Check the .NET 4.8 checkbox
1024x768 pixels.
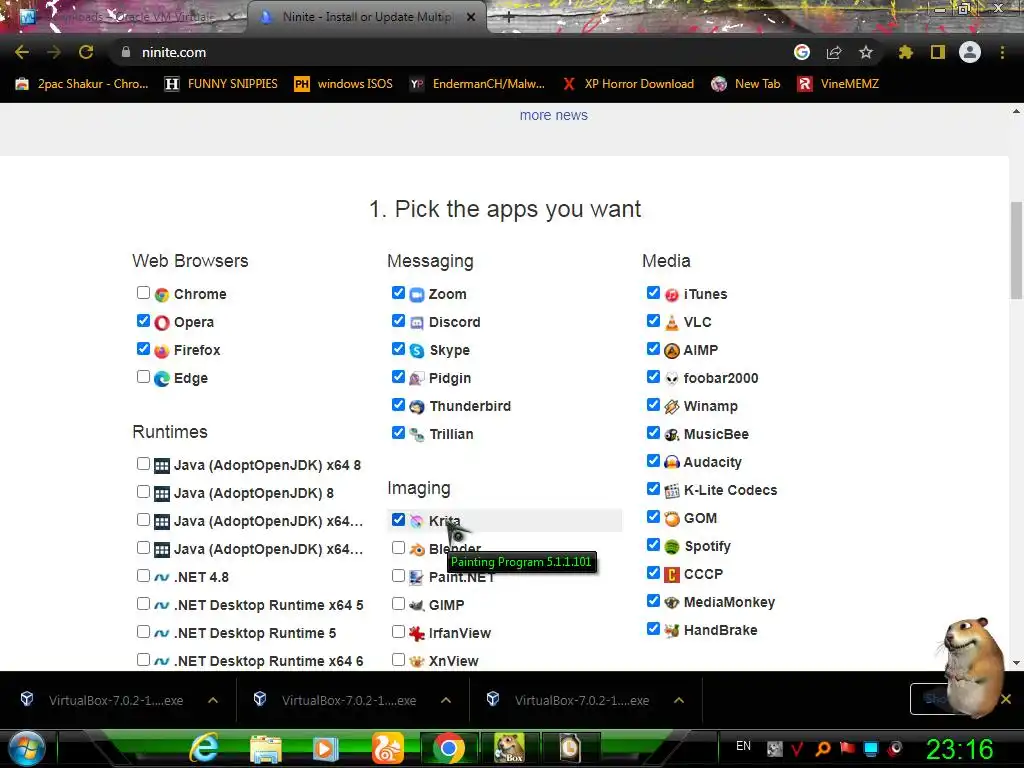[x=143, y=576]
